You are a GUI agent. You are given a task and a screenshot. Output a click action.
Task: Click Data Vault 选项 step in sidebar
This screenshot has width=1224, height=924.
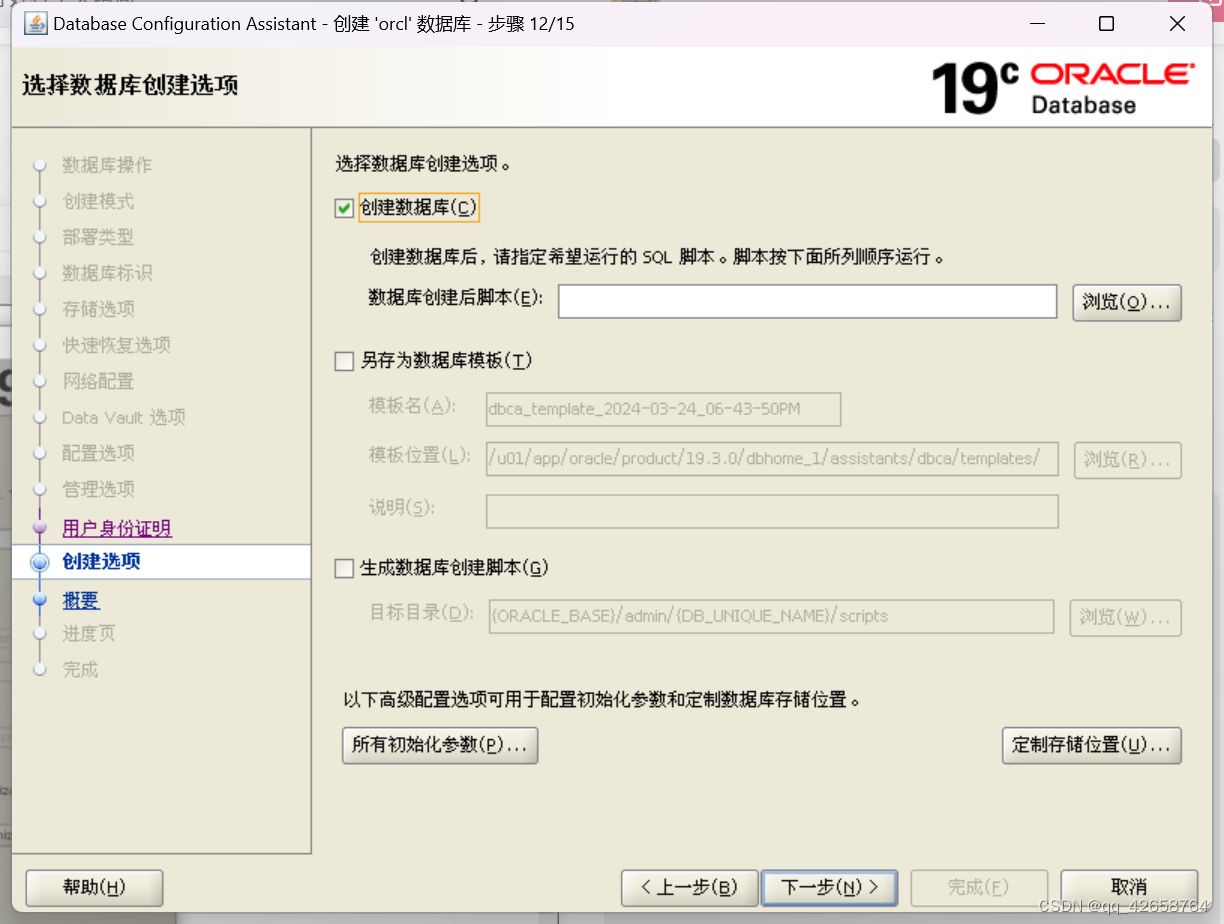(124, 417)
